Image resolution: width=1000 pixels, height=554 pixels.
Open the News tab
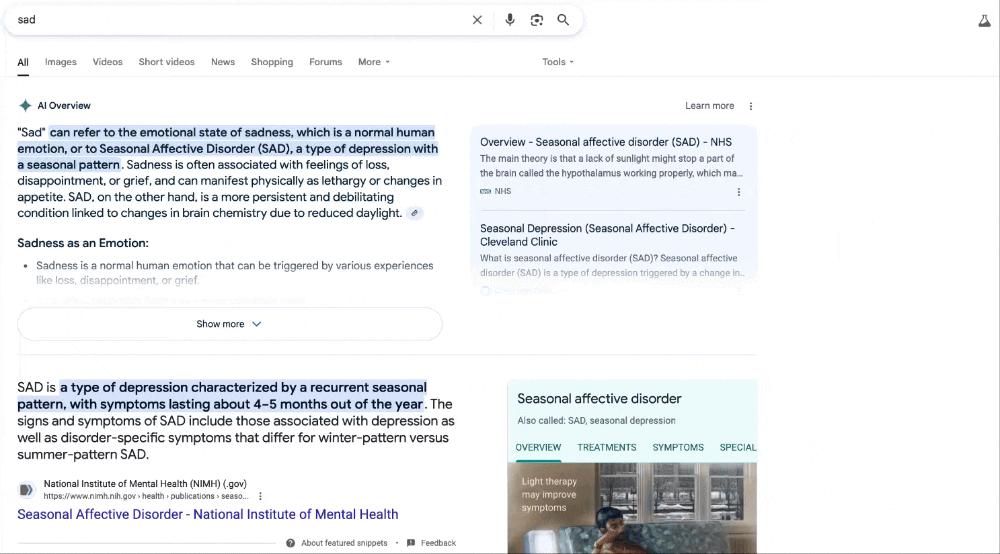click(x=223, y=62)
